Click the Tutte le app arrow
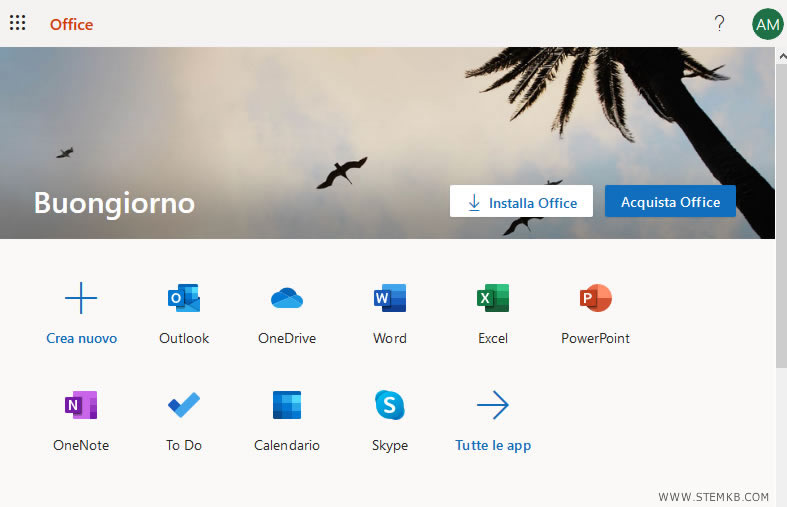This screenshot has height=507, width=787. [493, 405]
